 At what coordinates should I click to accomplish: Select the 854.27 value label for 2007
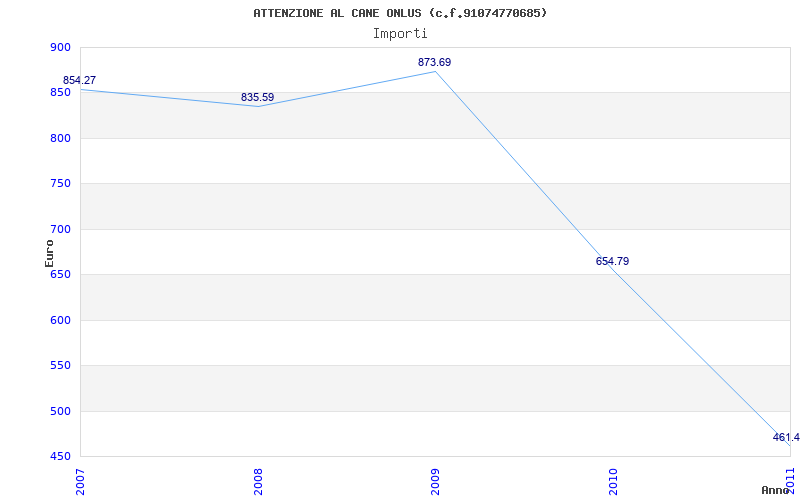79,80
